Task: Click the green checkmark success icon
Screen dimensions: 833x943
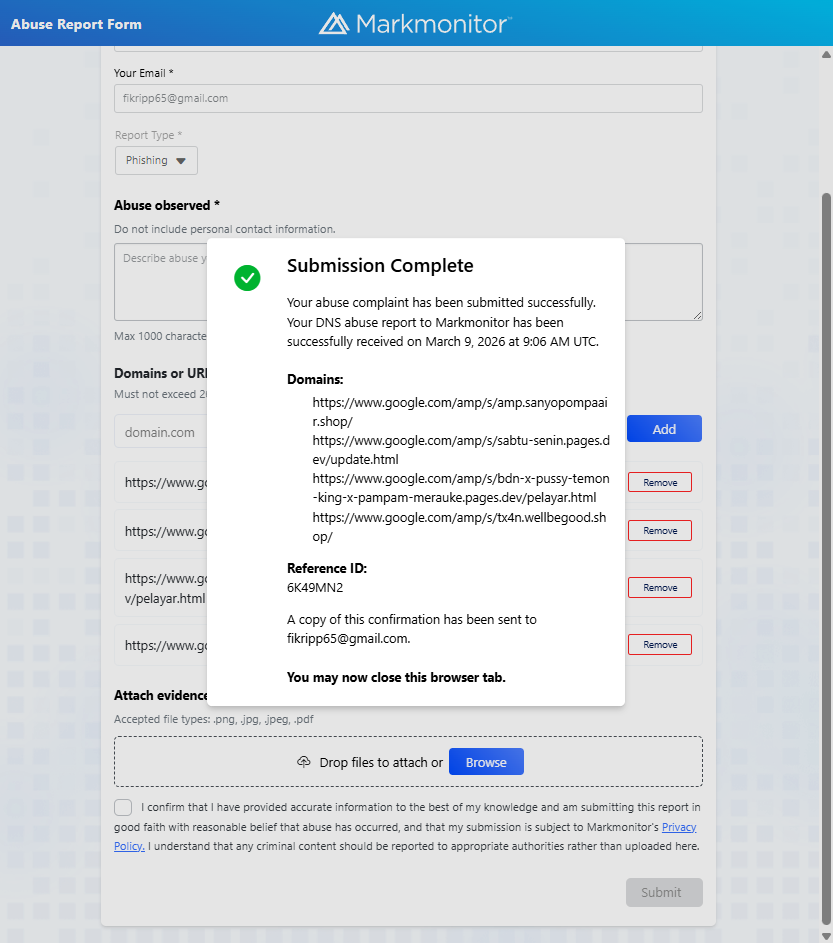Action: click(247, 278)
